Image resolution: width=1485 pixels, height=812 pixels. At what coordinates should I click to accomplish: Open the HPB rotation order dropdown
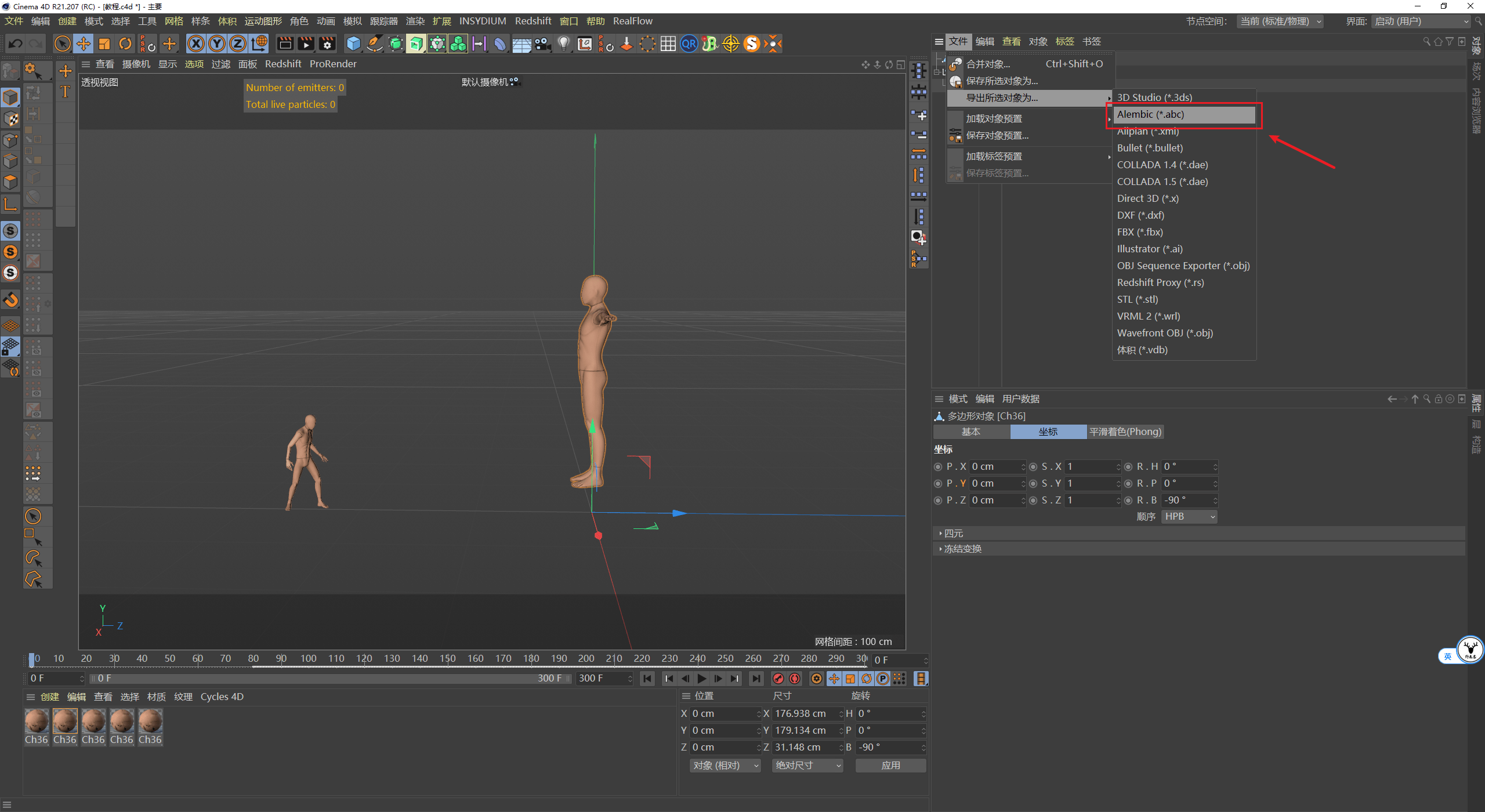pos(1189,517)
